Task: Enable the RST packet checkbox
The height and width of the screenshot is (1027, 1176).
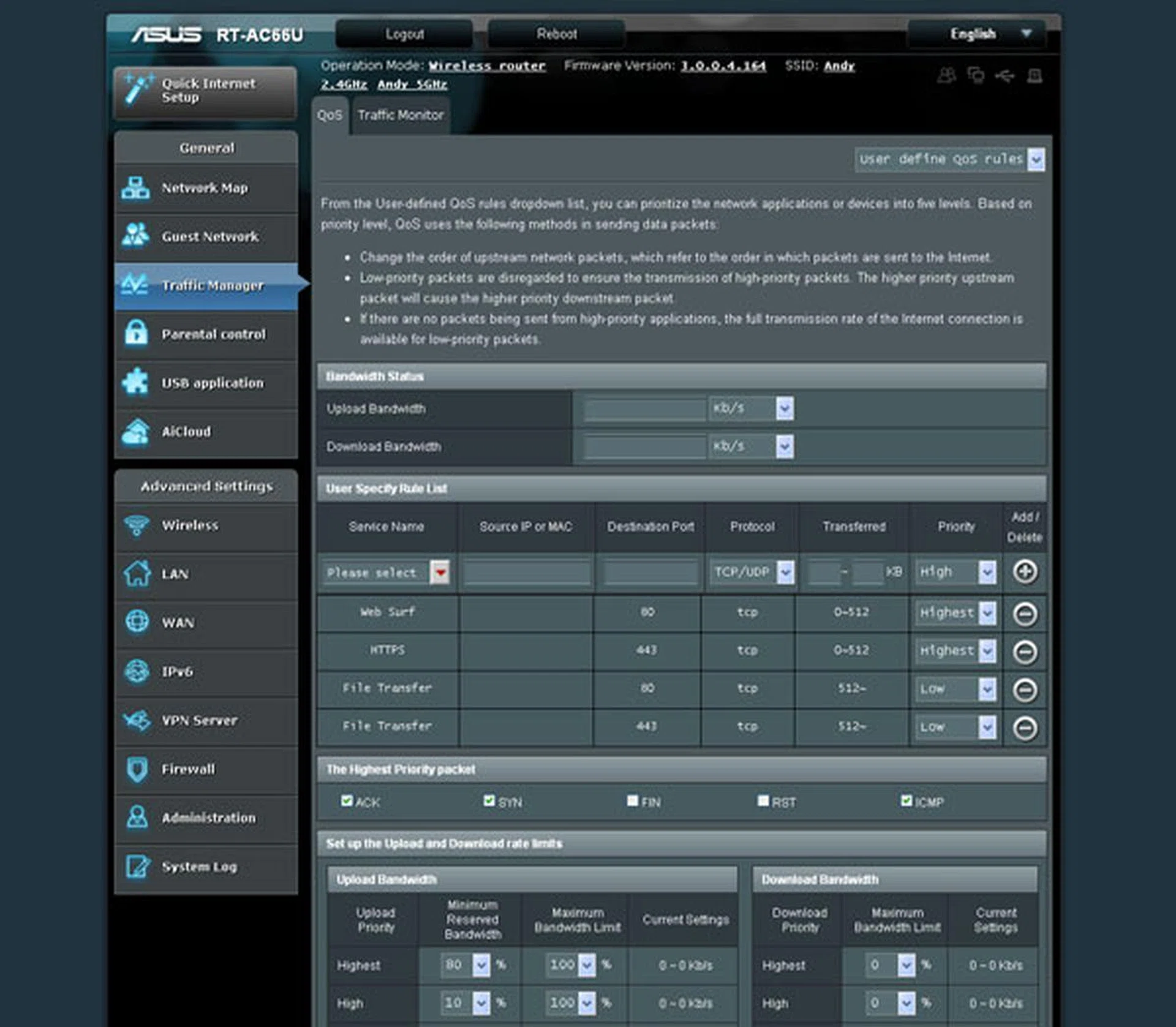Action: [x=763, y=801]
